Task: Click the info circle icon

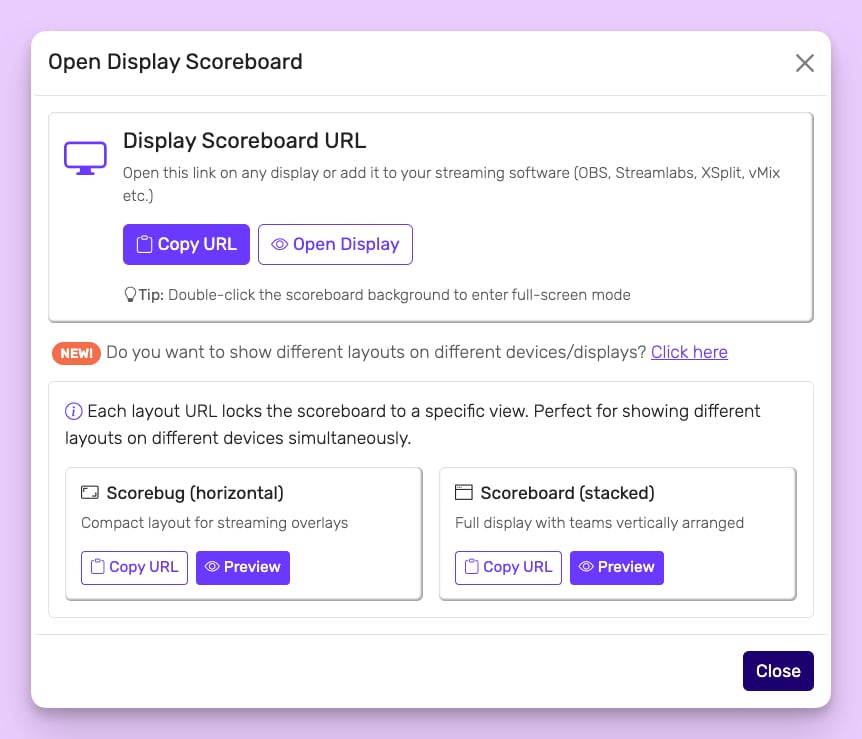Action: coord(73,411)
